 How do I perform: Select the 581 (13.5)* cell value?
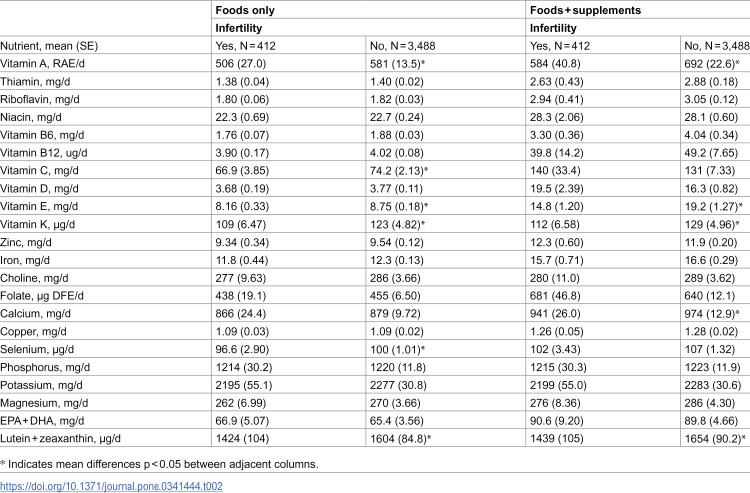[x=397, y=64]
